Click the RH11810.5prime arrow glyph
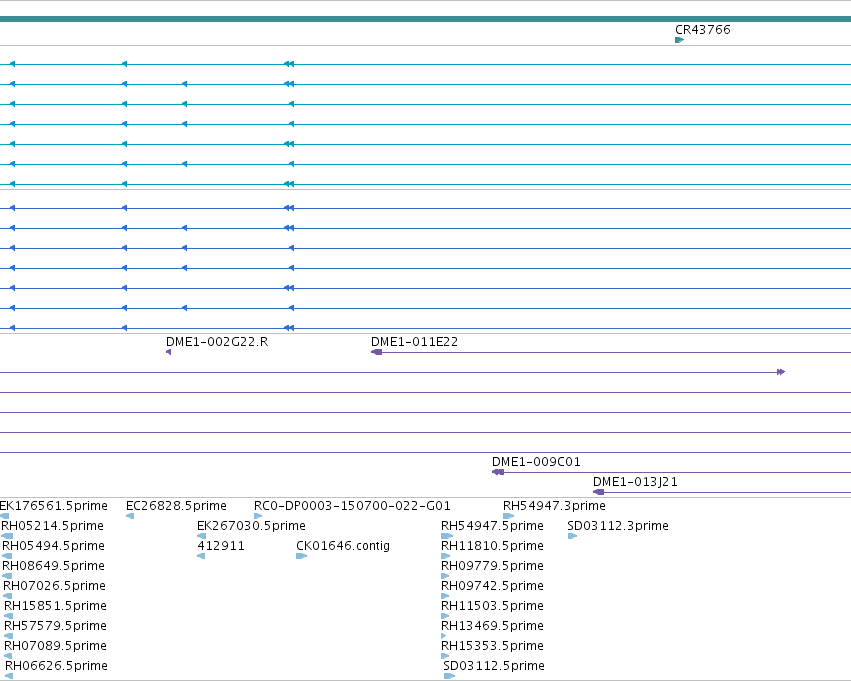Image resolution: width=851 pixels, height=681 pixels. [446, 556]
